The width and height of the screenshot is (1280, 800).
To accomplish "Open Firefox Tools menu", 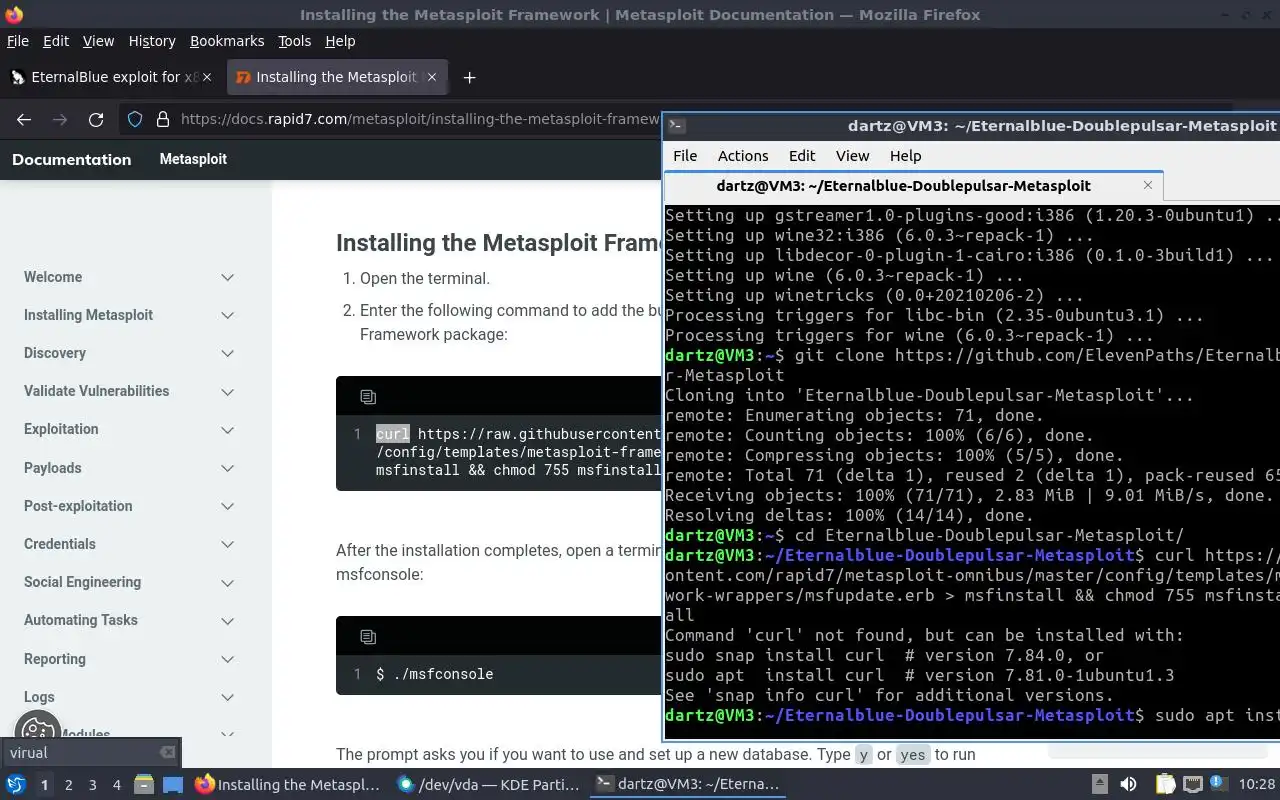I will click(294, 41).
